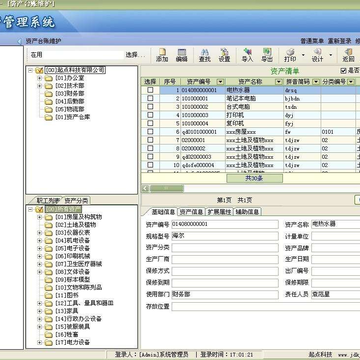The image size is (360, 360).
Task: Open the 设计 dropdown arrow
Action: tap(330, 55)
